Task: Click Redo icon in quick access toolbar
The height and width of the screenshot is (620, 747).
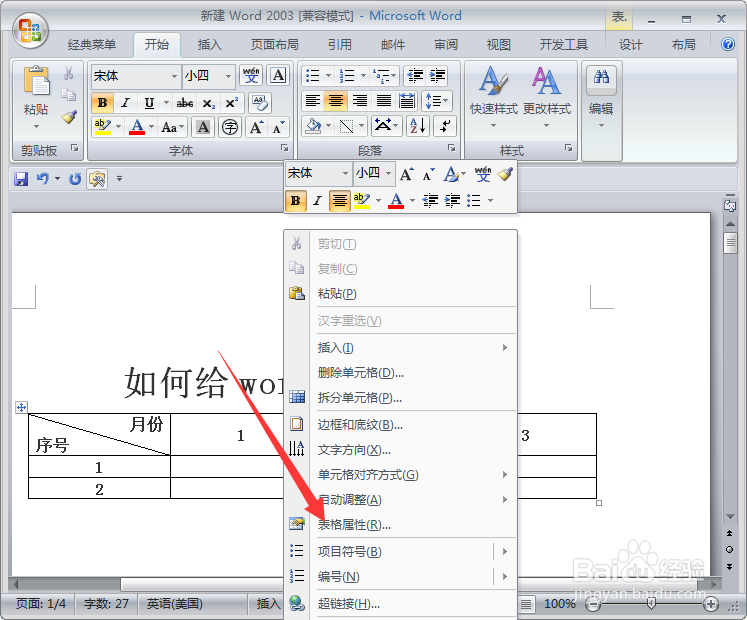Action: click(75, 179)
